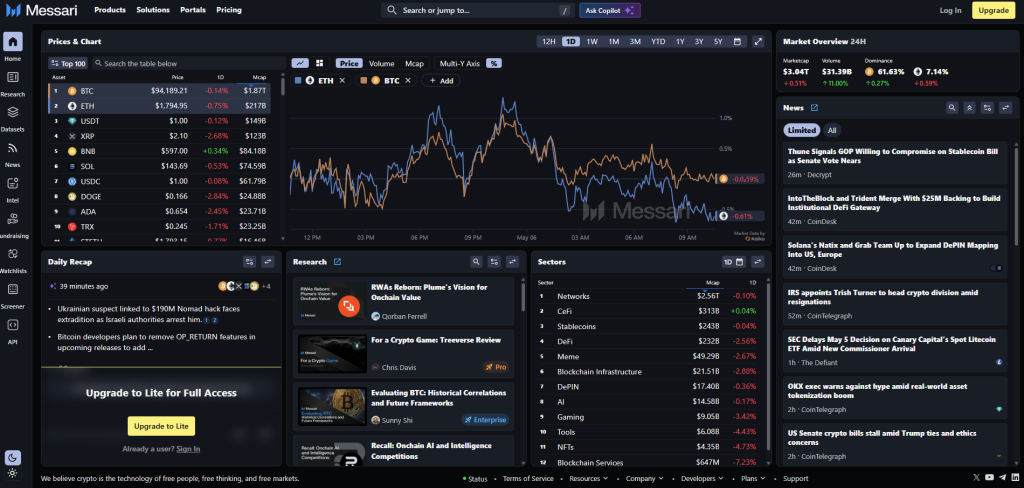Screen dimensions: 1024x488
Task: Expand the Resources footer menu
Action: (588, 478)
